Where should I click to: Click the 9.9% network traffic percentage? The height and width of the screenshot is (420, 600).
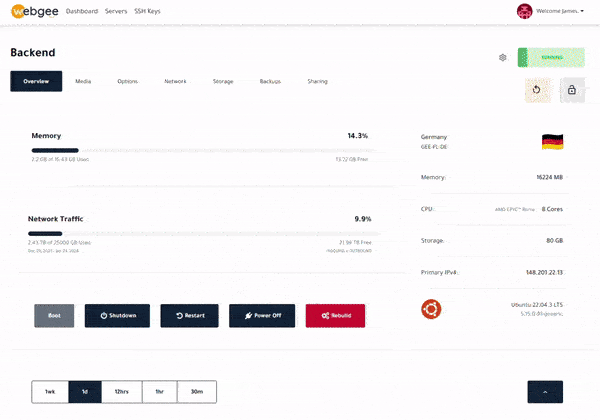tap(363, 219)
